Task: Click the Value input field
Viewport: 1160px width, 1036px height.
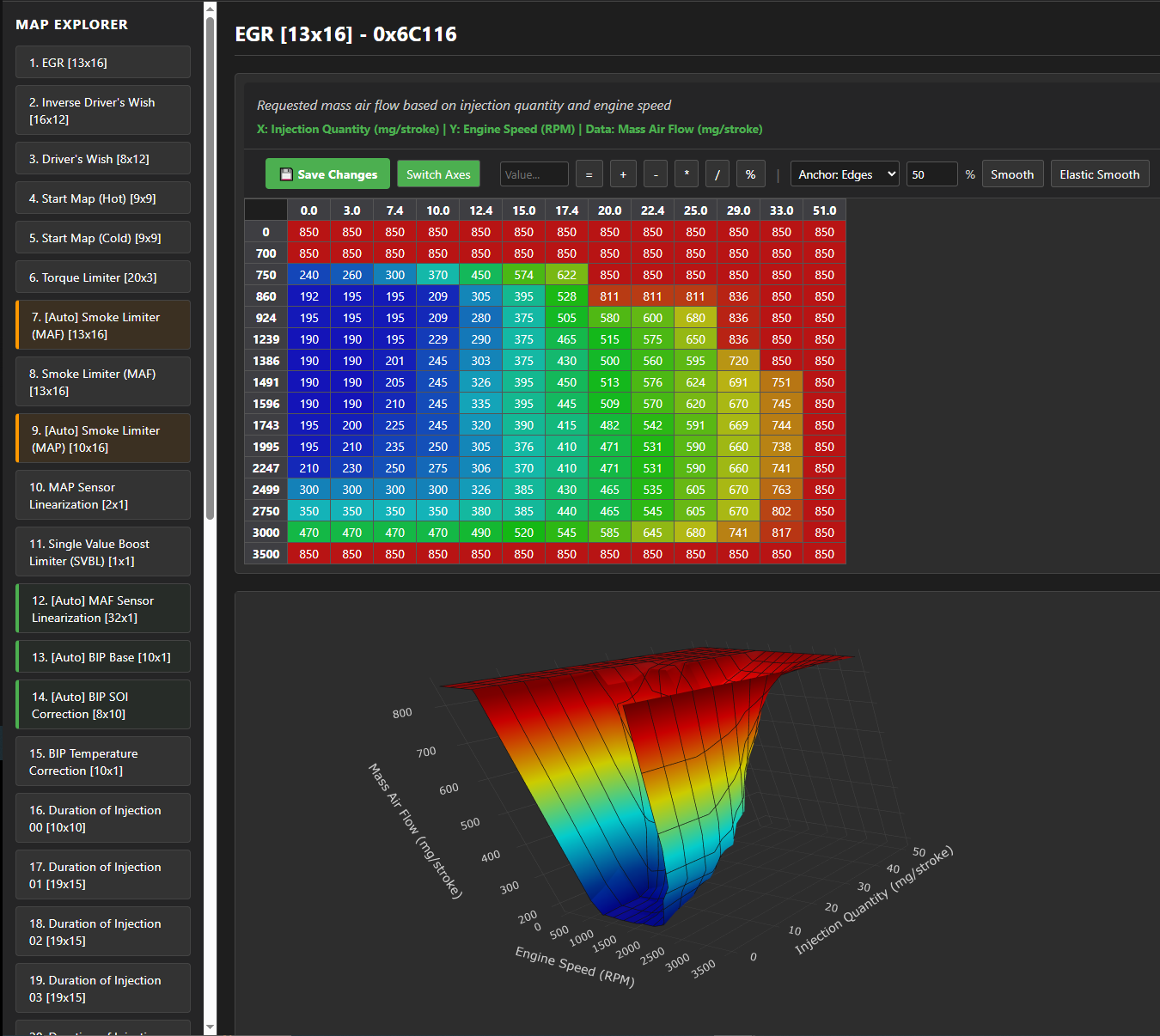Action: pyautogui.click(x=534, y=174)
